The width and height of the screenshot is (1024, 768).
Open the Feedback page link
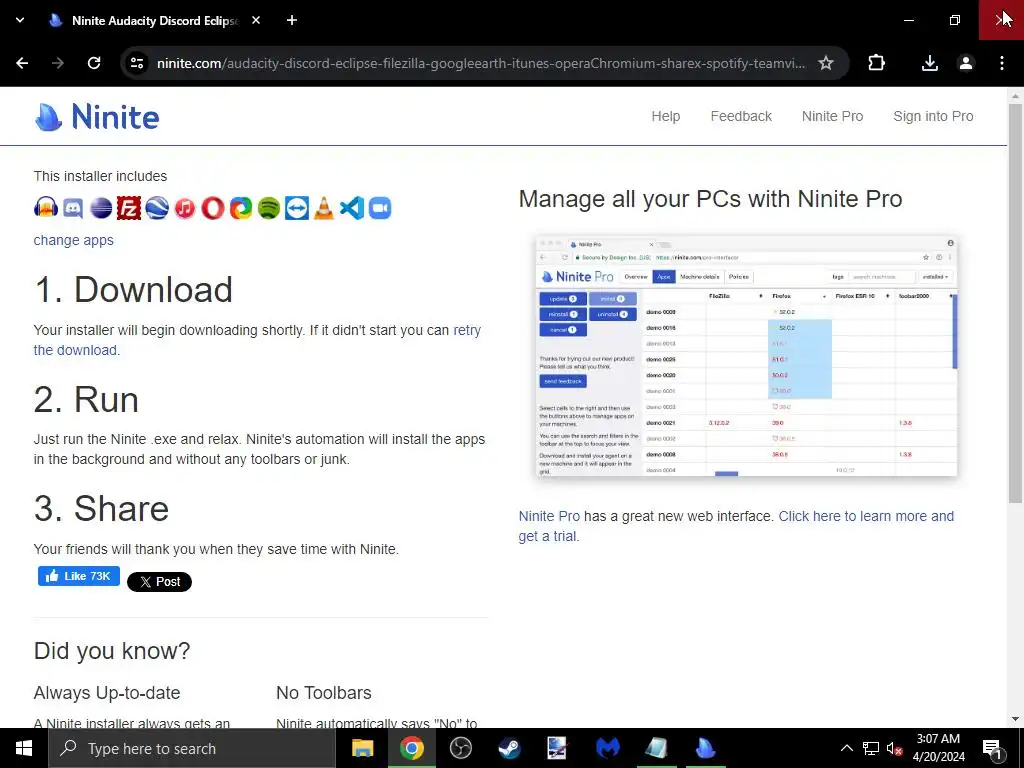point(741,116)
